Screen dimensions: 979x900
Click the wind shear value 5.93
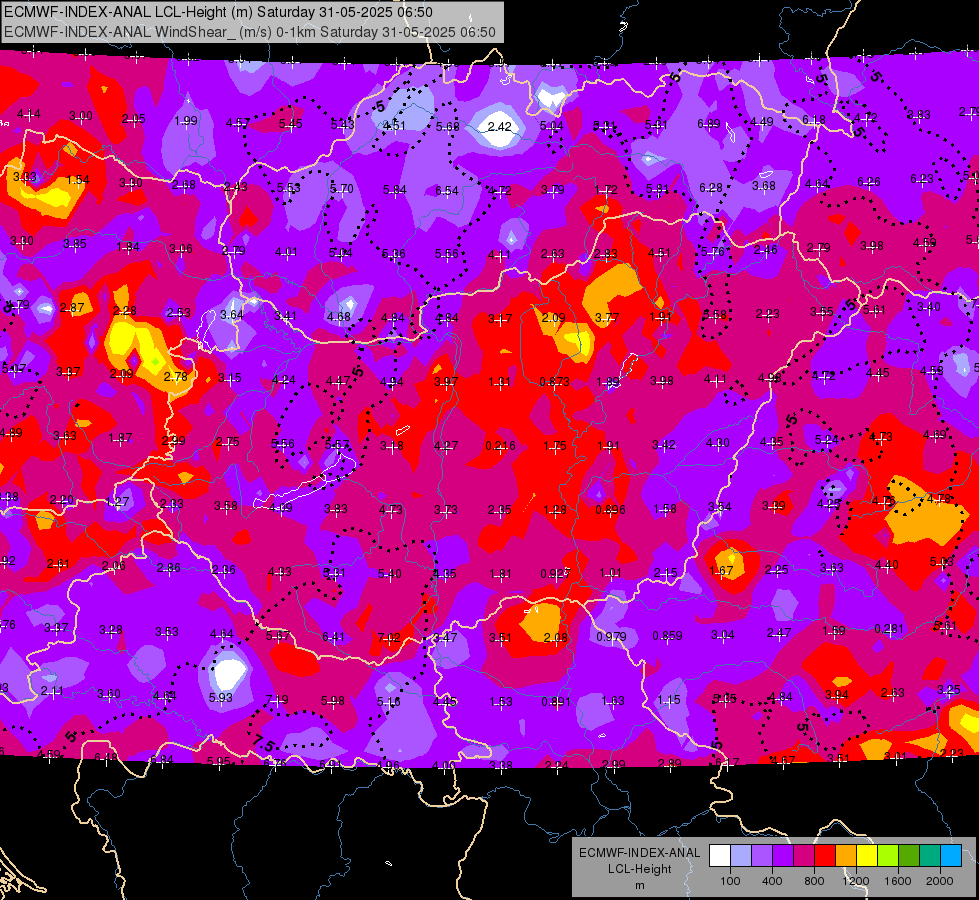coord(220,697)
